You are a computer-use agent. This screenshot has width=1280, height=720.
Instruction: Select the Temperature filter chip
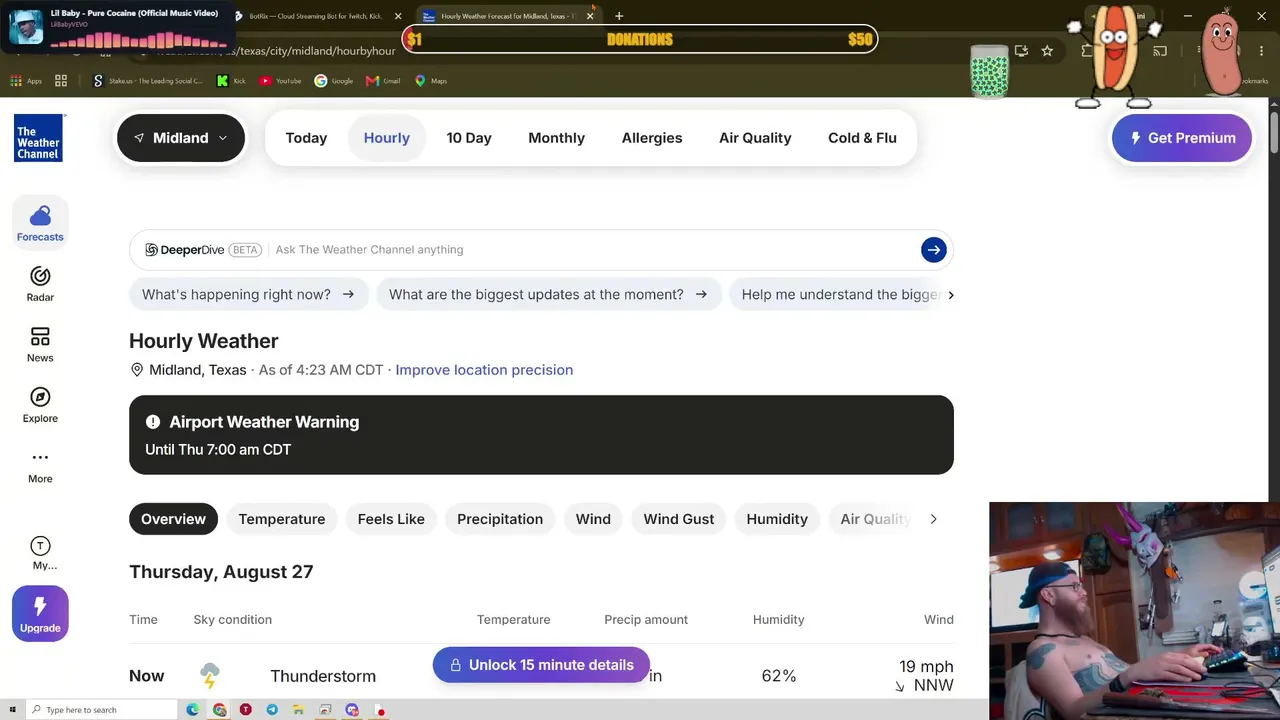click(282, 519)
